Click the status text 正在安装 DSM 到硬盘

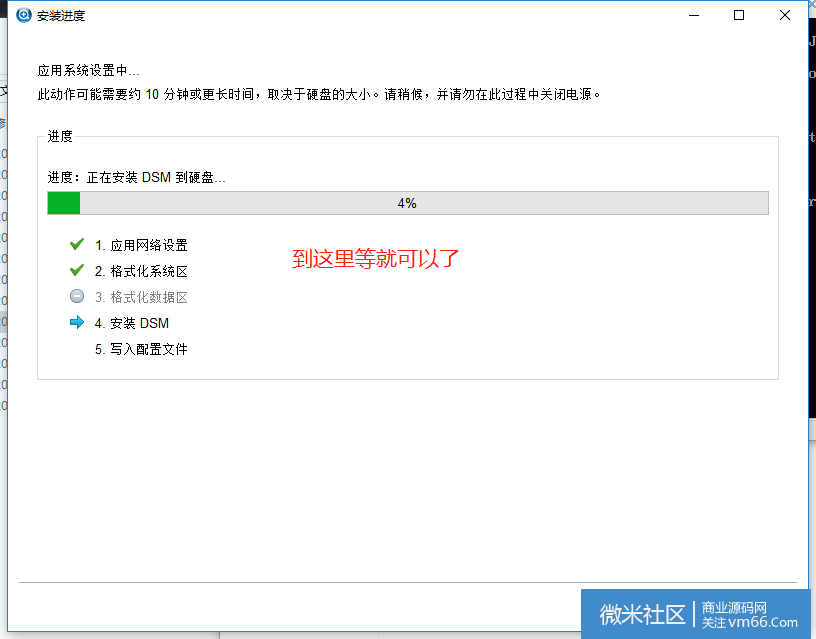point(156,177)
